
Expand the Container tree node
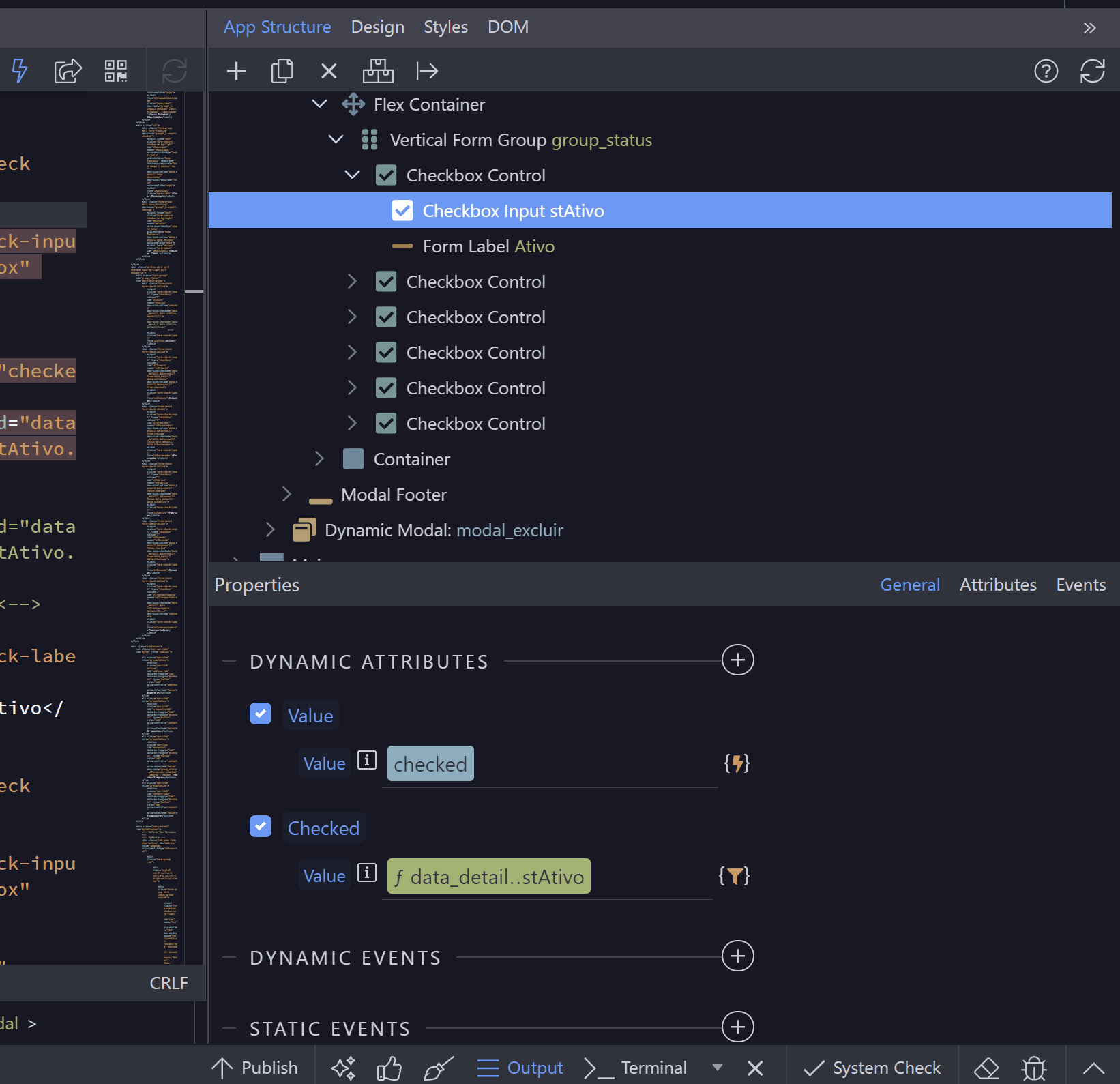[x=319, y=458]
